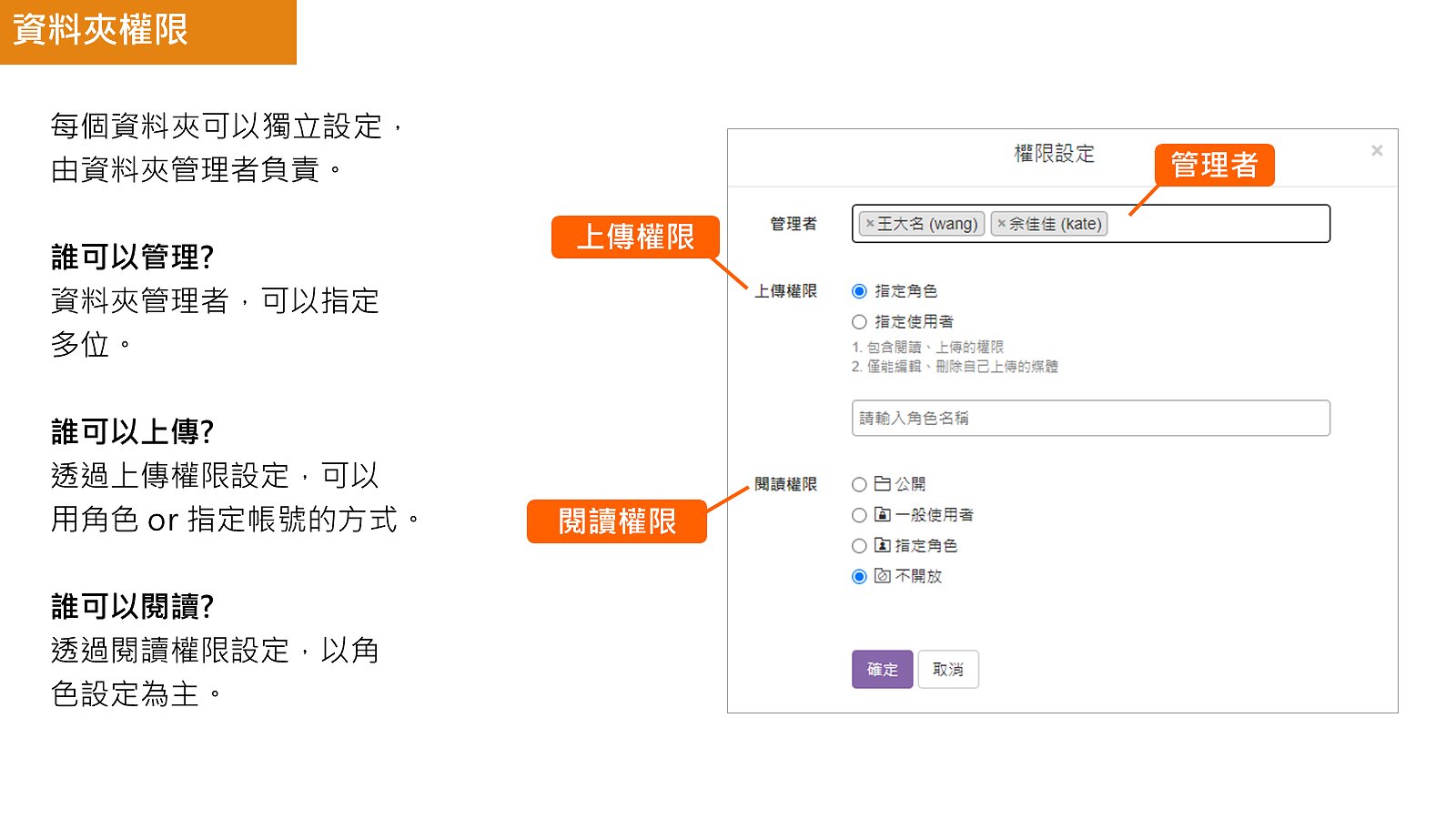Image resolution: width=1456 pixels, height=819 pixels.
Task: Remove 王大名 (wang) tag with its x
Action: 870,224
